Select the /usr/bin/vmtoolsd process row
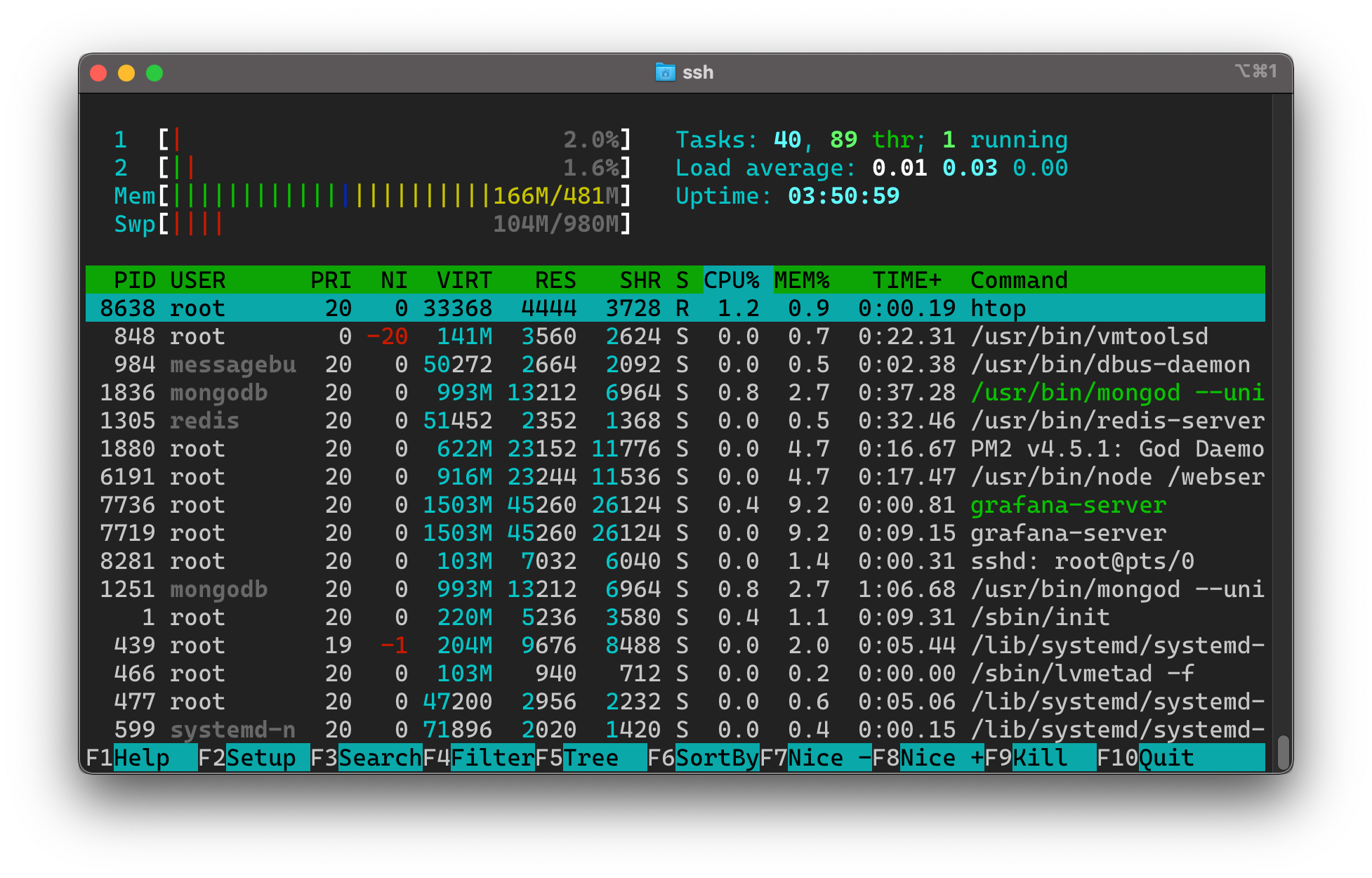The height and width of the screenshot is (878, 1372). click(x=675, y=336)
